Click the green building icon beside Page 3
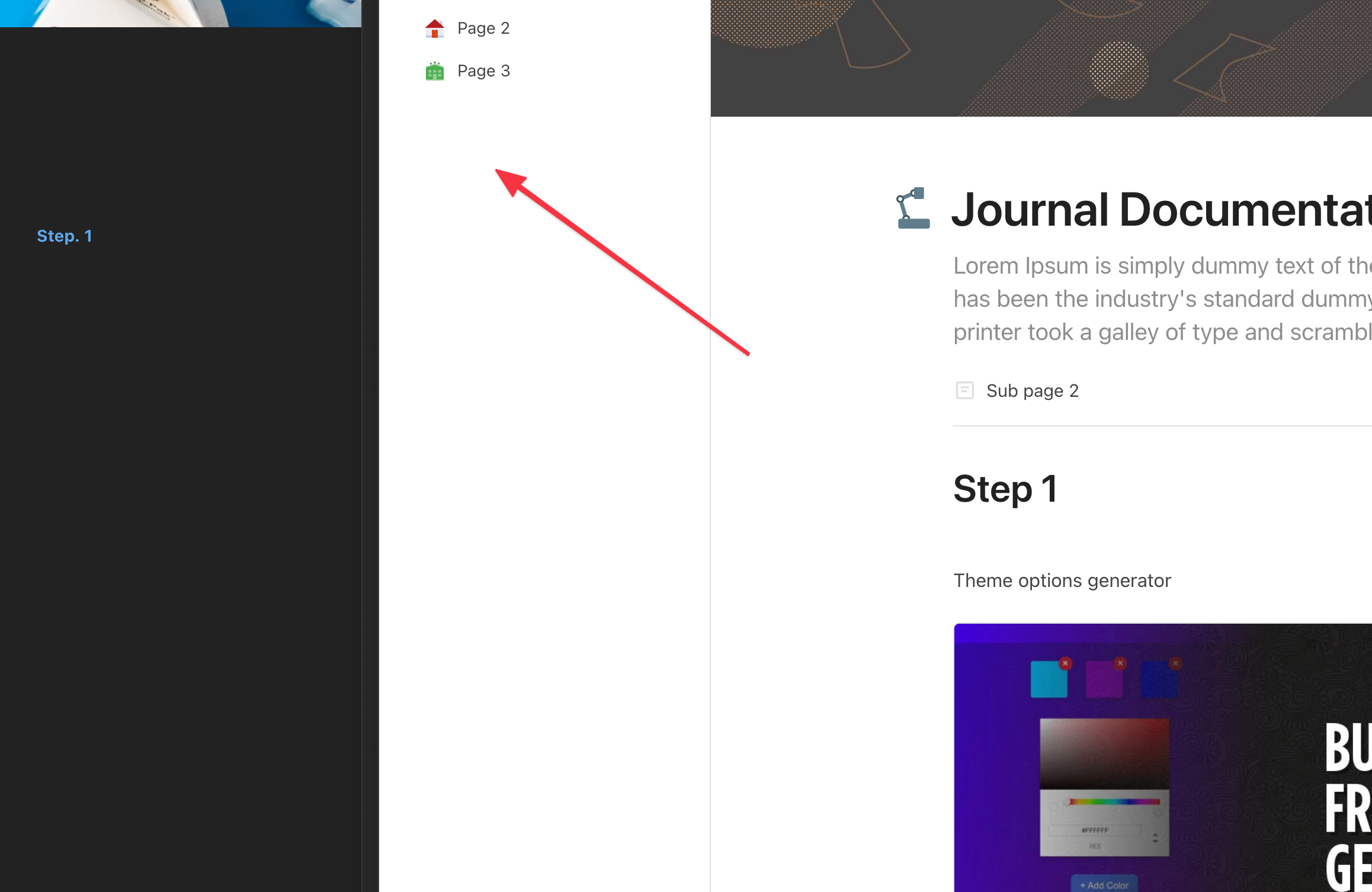This screenshot has width=1372, height=892. pos(434,71)
